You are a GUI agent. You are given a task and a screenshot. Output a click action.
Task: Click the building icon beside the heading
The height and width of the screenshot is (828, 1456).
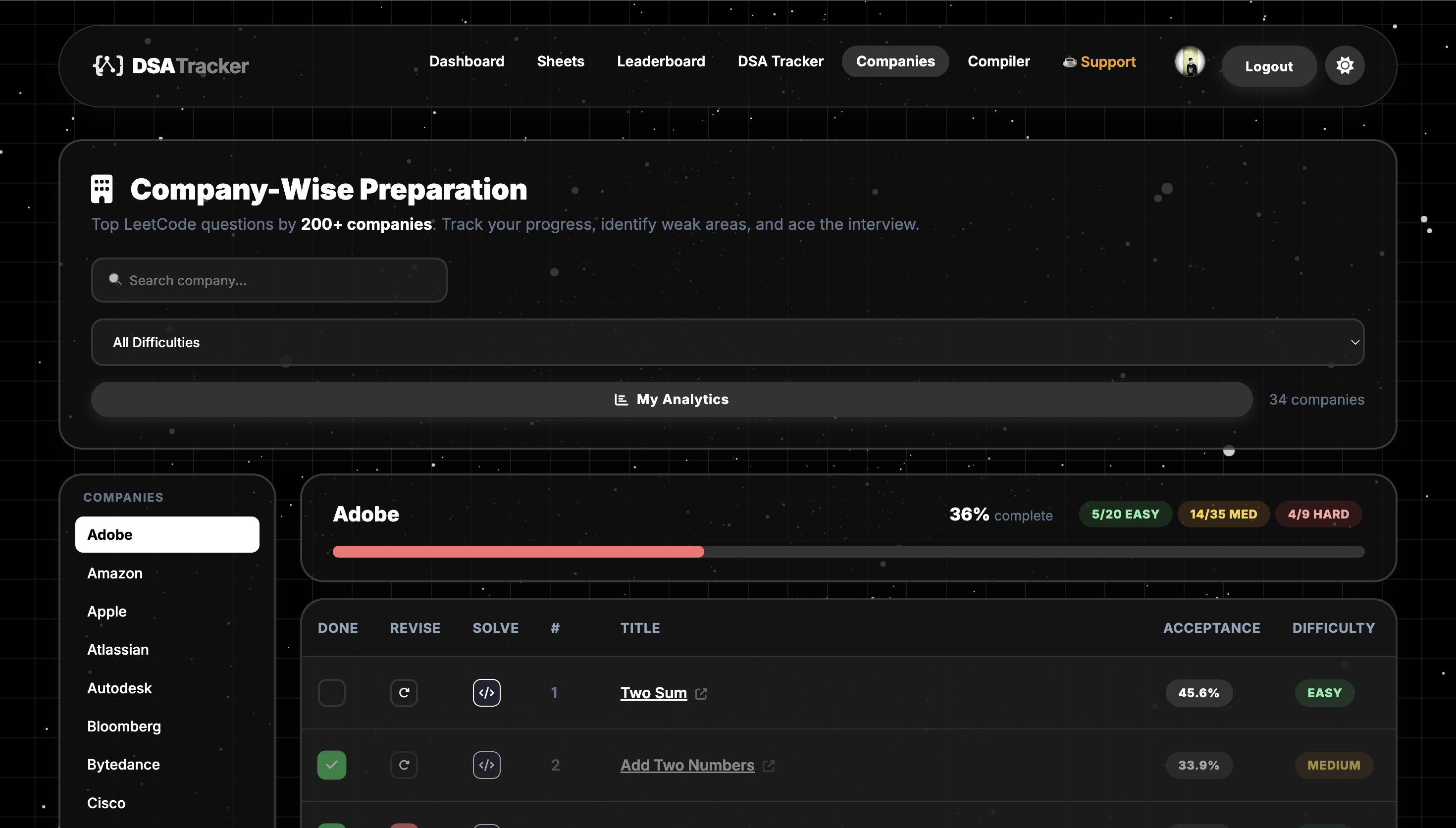(102, 189)
